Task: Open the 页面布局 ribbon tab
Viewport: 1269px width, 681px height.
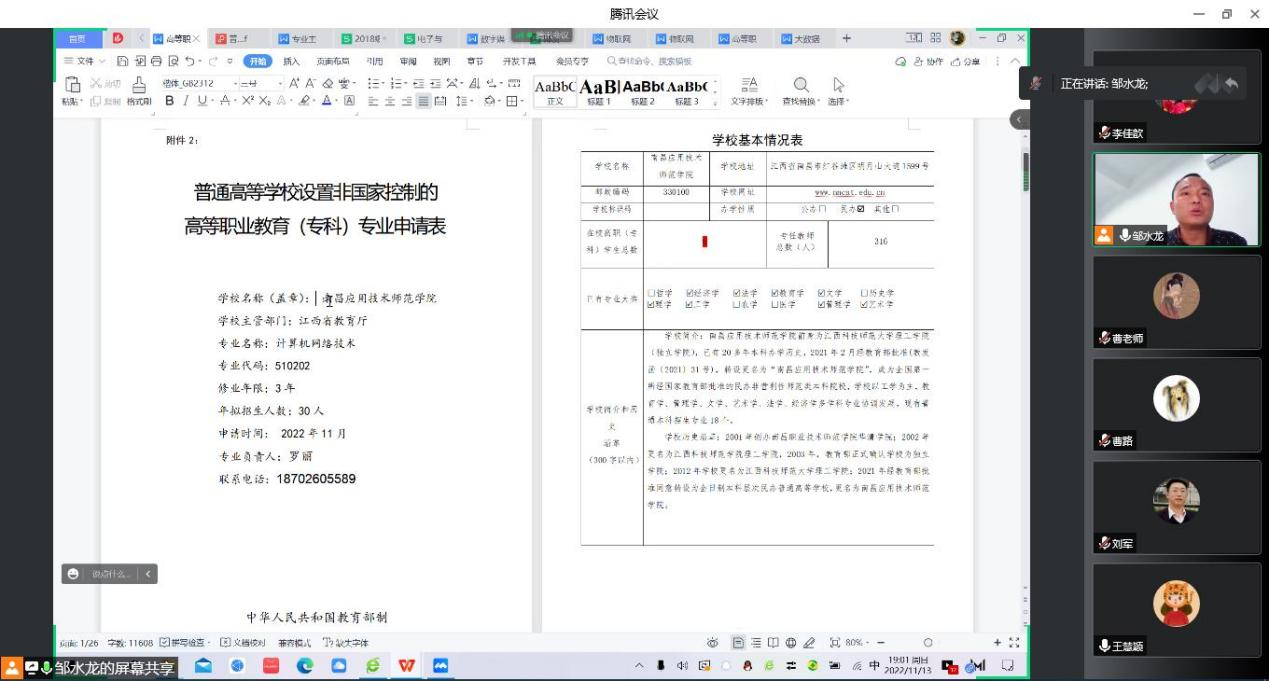Action: 334,60
